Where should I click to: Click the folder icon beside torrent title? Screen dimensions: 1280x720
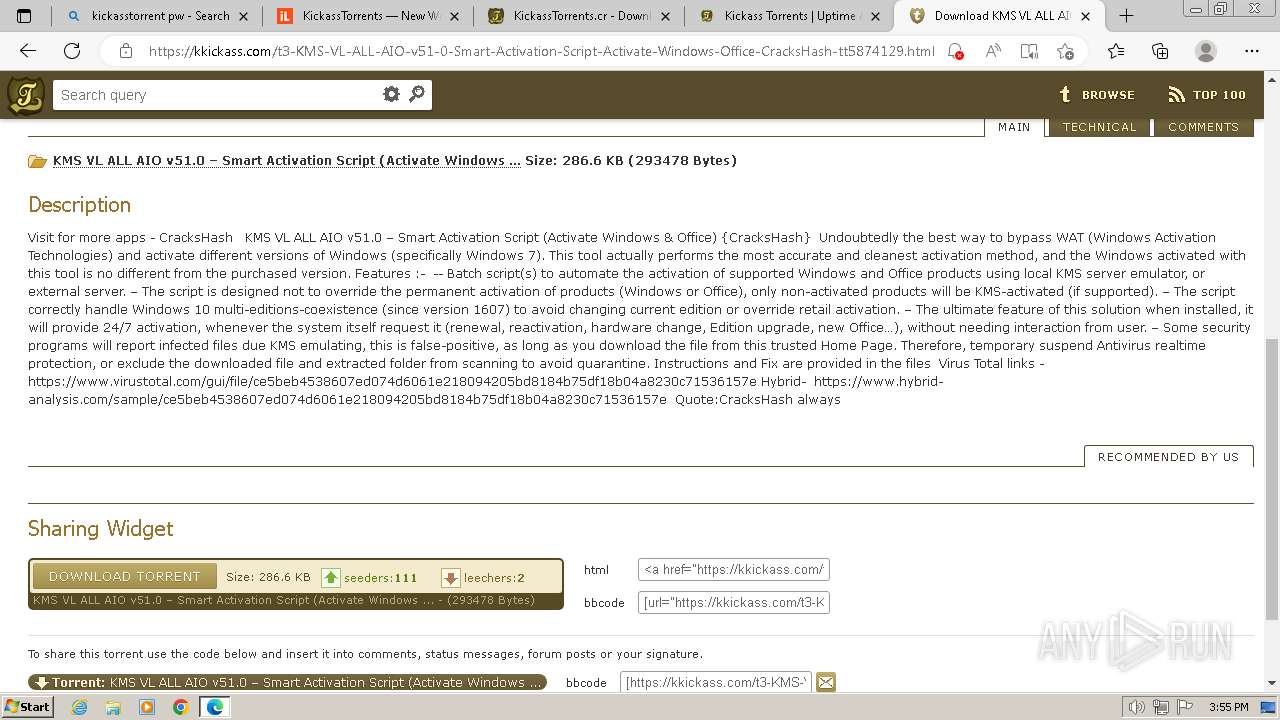coord(38,161)
